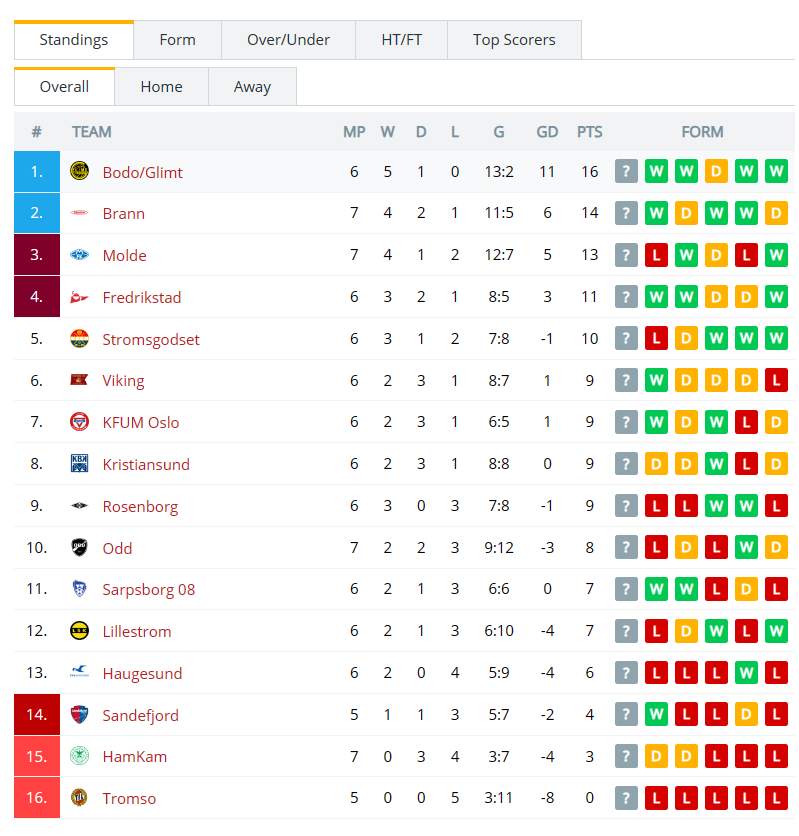
Task: Click the KFUM Oslo team badge
Action: [x=79, y=422]
